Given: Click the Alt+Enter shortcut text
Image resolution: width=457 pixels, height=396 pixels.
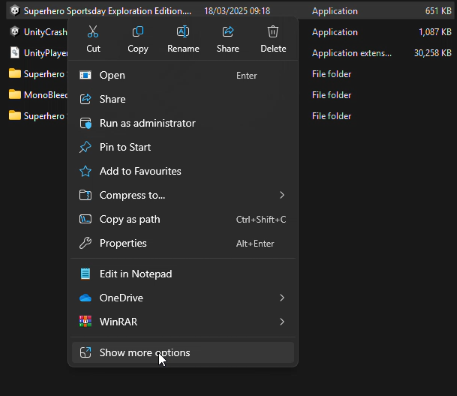Looking at the screenshot, I should (255, 243).
